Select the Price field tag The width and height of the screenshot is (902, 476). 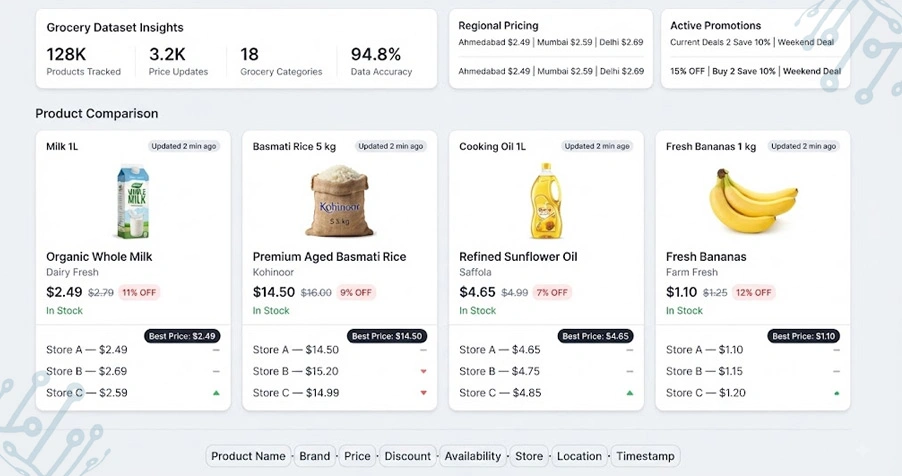pyautogui.click(x=357, y=456)
